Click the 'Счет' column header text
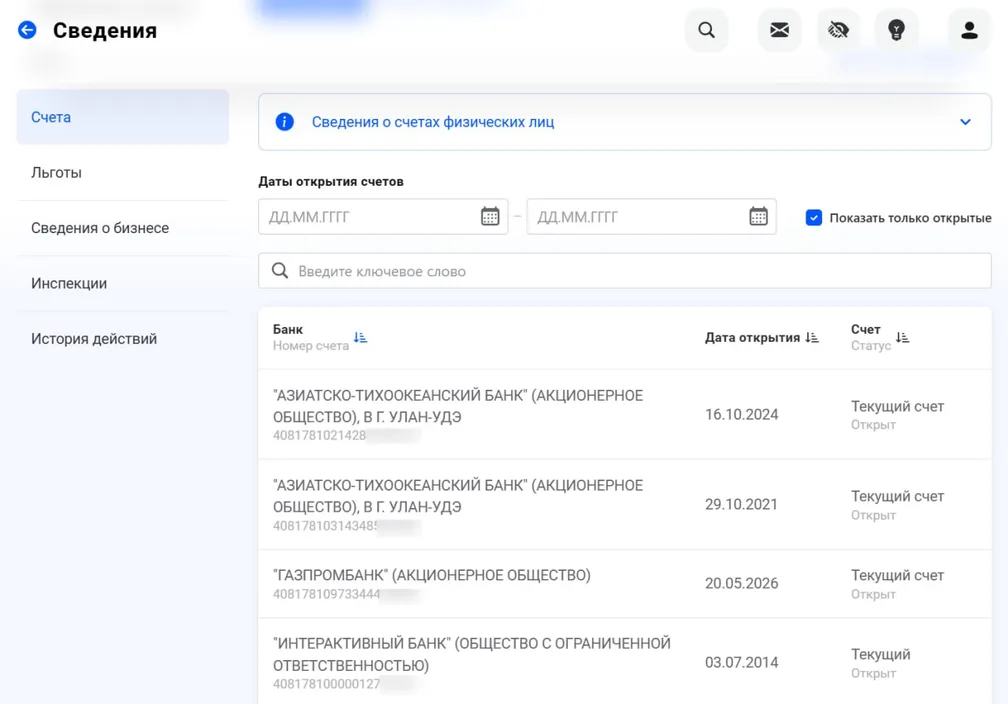1008x704 pixels. click(865, 329)
